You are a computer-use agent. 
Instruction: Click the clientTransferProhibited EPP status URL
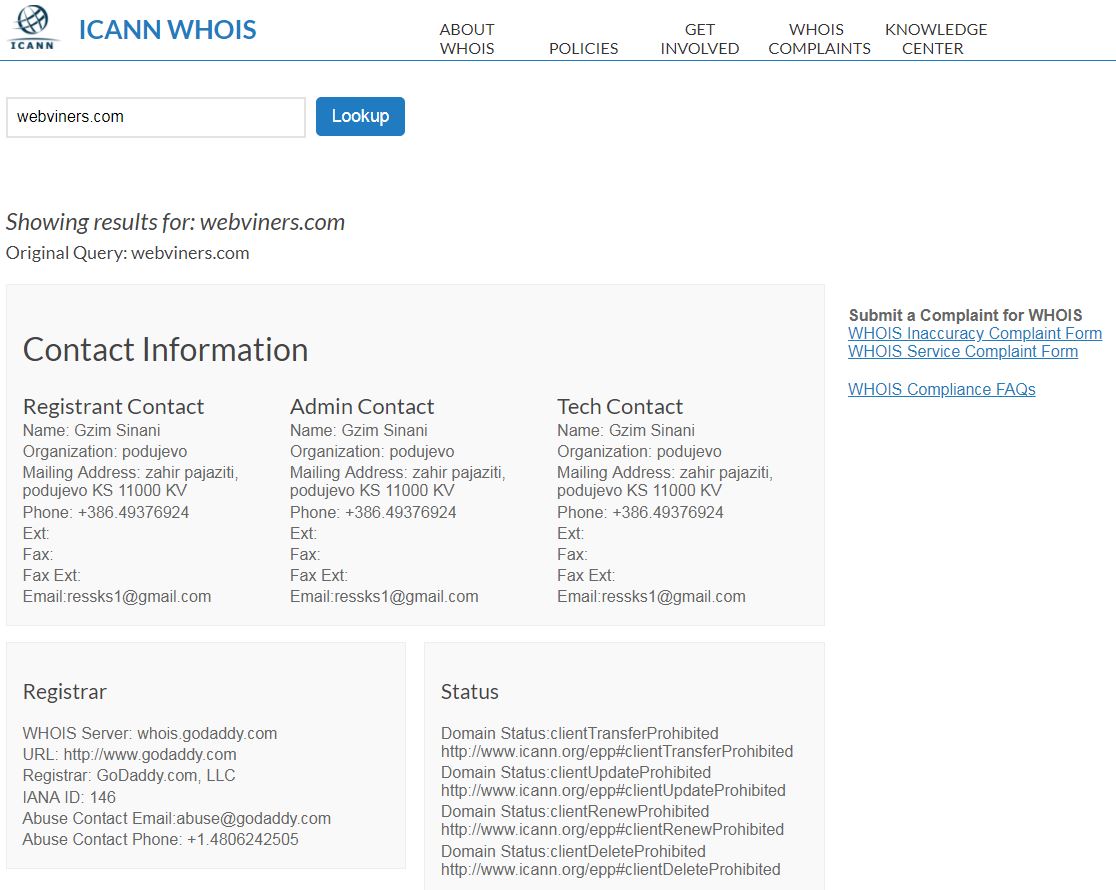[616, 751]
